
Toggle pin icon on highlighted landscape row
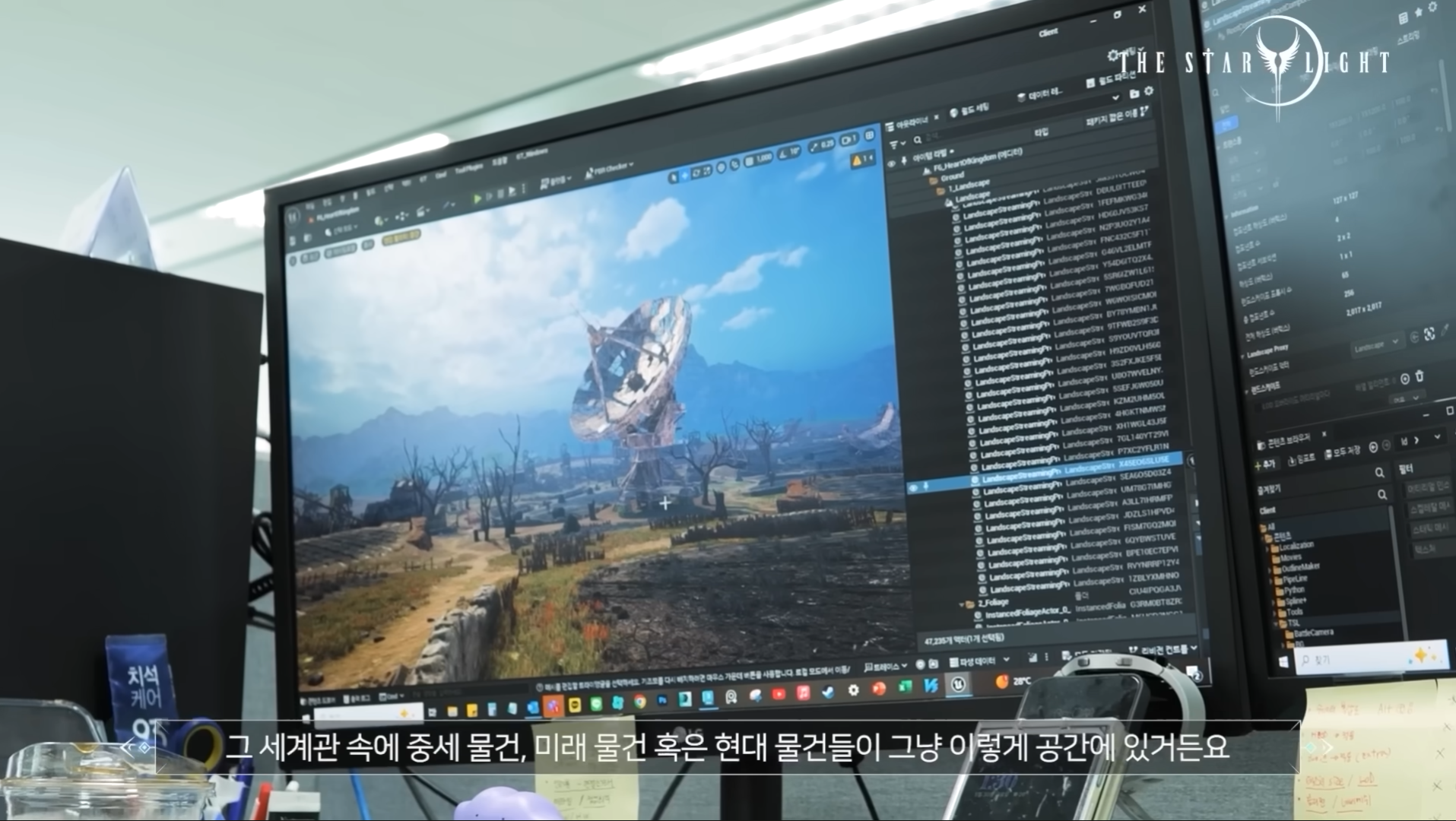click(926, 486)
